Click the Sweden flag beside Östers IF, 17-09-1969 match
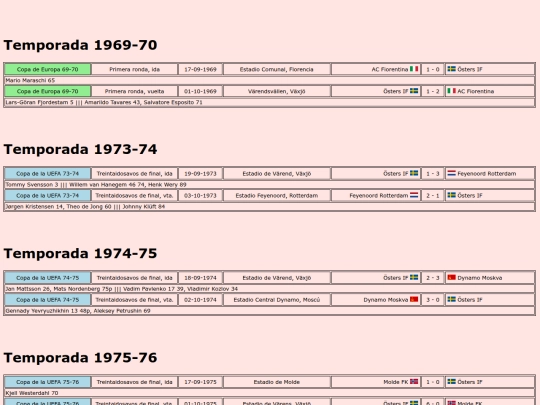 pyautogui.click(x=451, y=69)
